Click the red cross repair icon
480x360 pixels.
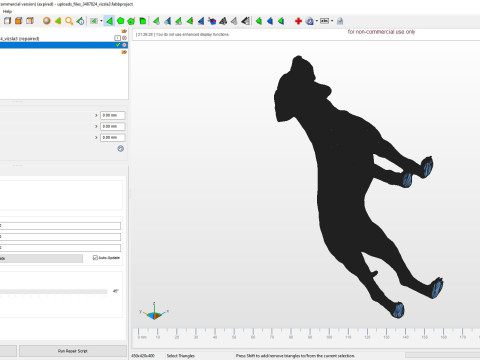click(298, 21)
